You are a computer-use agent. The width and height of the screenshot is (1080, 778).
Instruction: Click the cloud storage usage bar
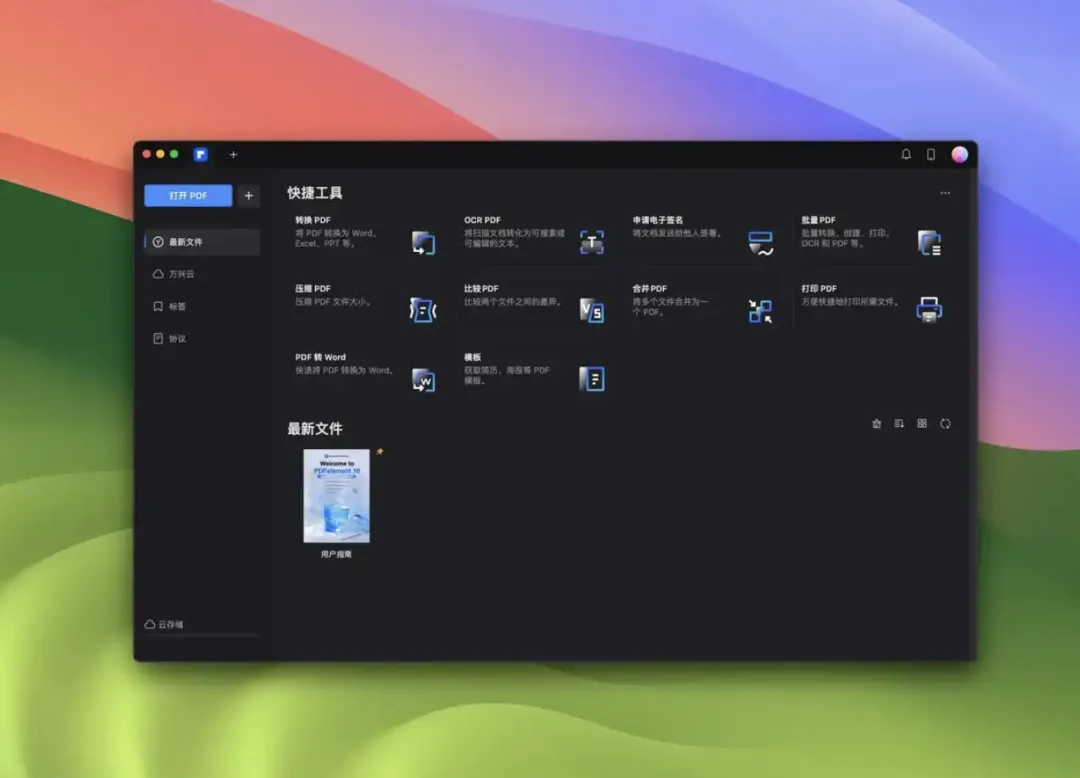tap(202, 635)
